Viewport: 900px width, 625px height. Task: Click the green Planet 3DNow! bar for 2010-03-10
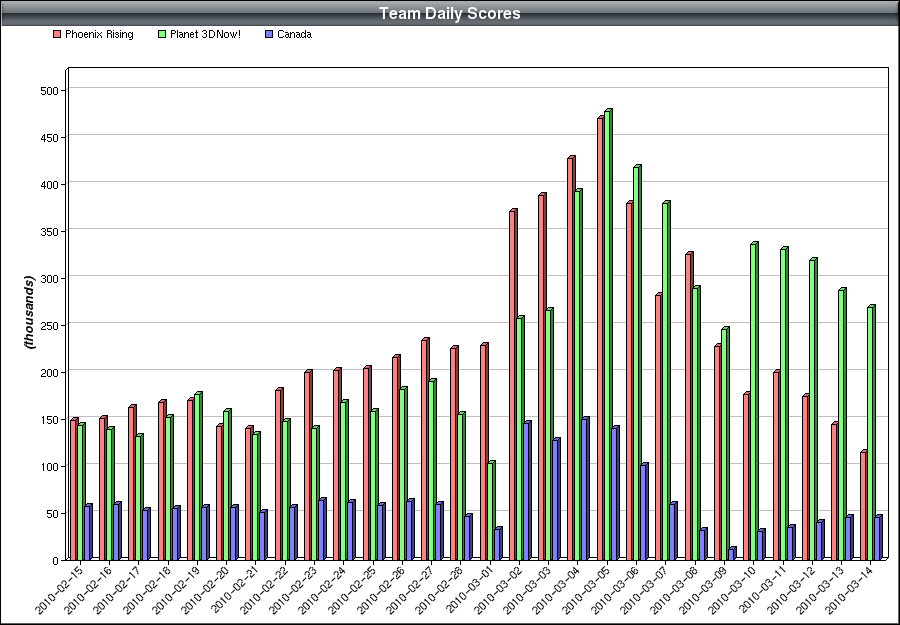coord(754,401)
